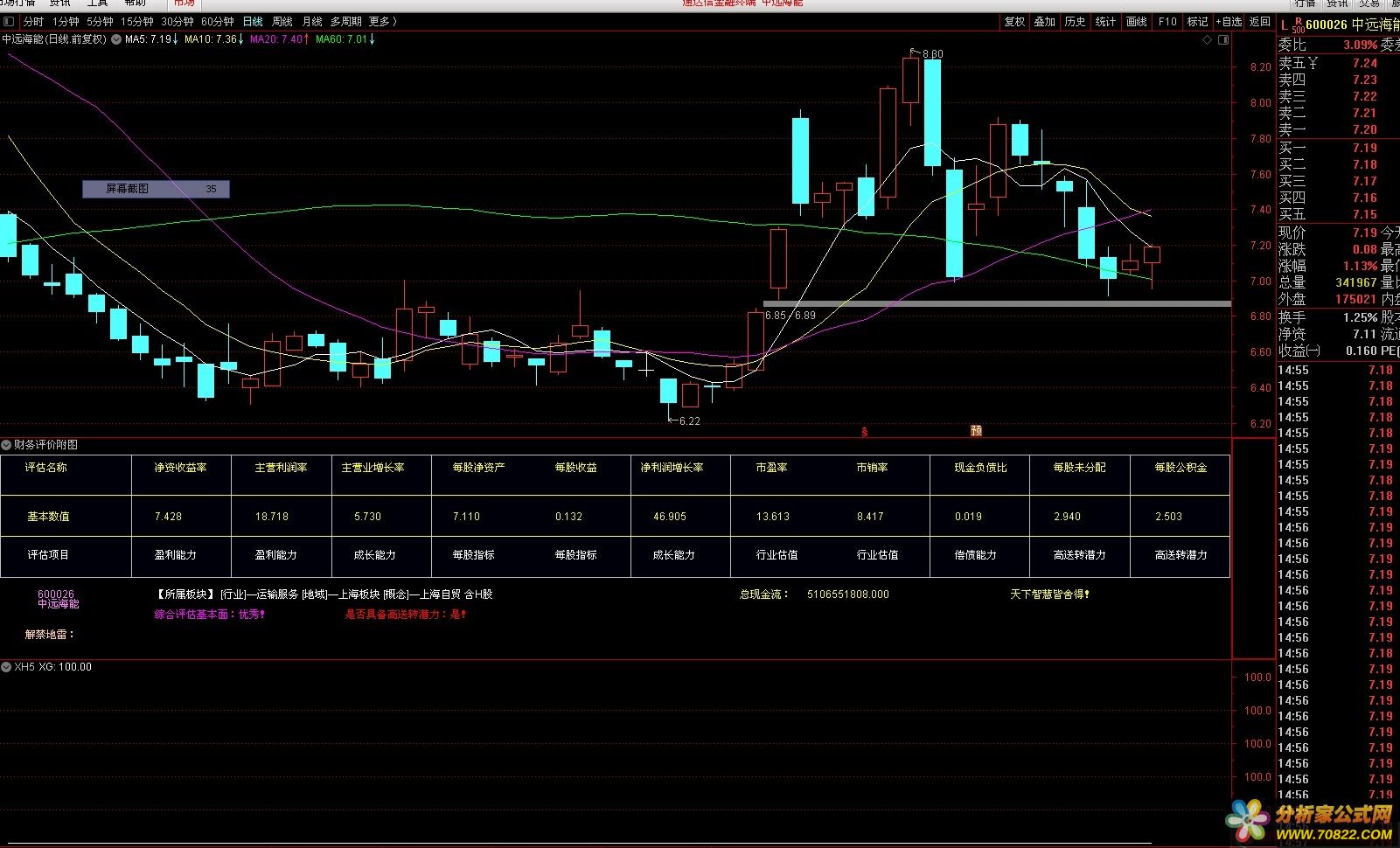Activate the 画线 drawing tool
This screenshot has width=1400, height=848.
coord(1137,22)
